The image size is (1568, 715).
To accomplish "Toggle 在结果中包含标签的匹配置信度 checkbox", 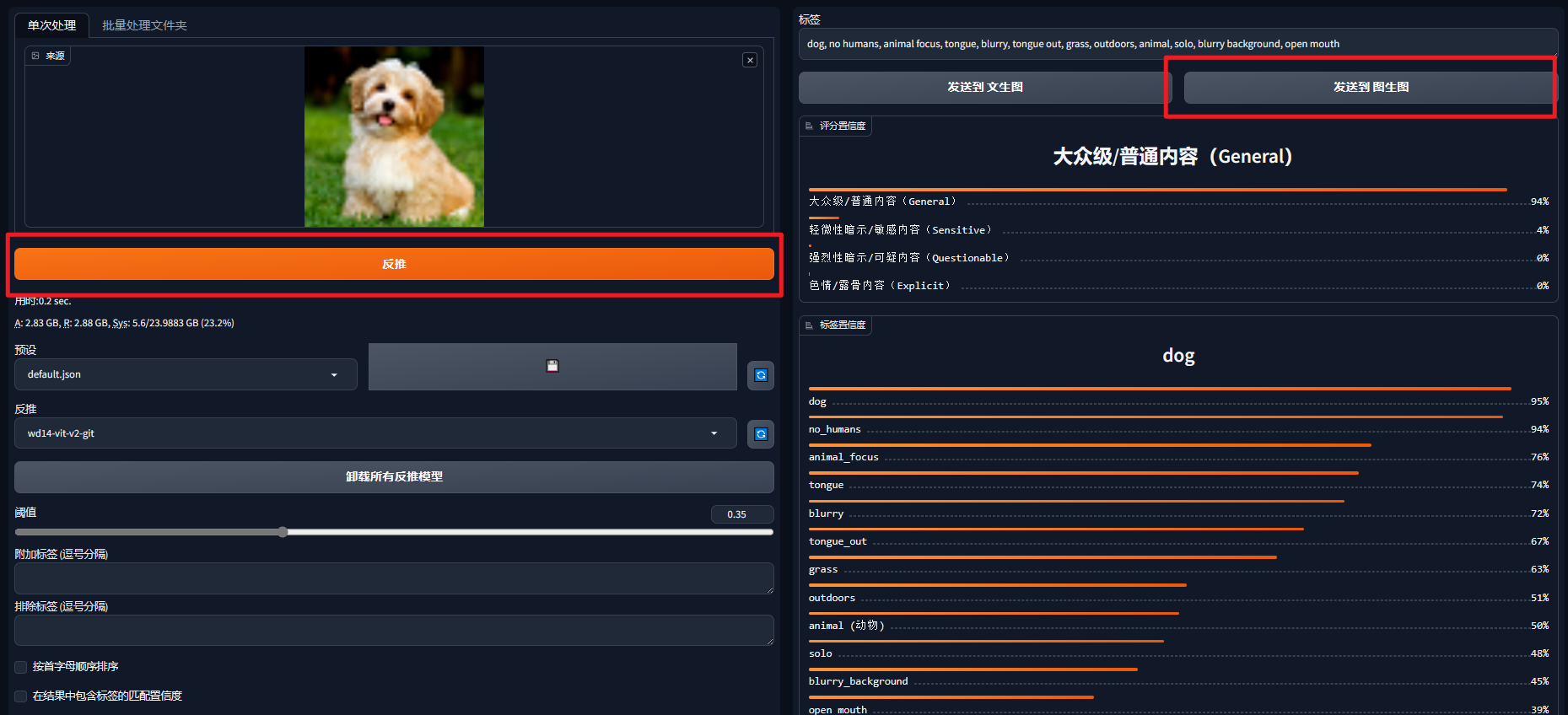I will (x=21, y=696).
